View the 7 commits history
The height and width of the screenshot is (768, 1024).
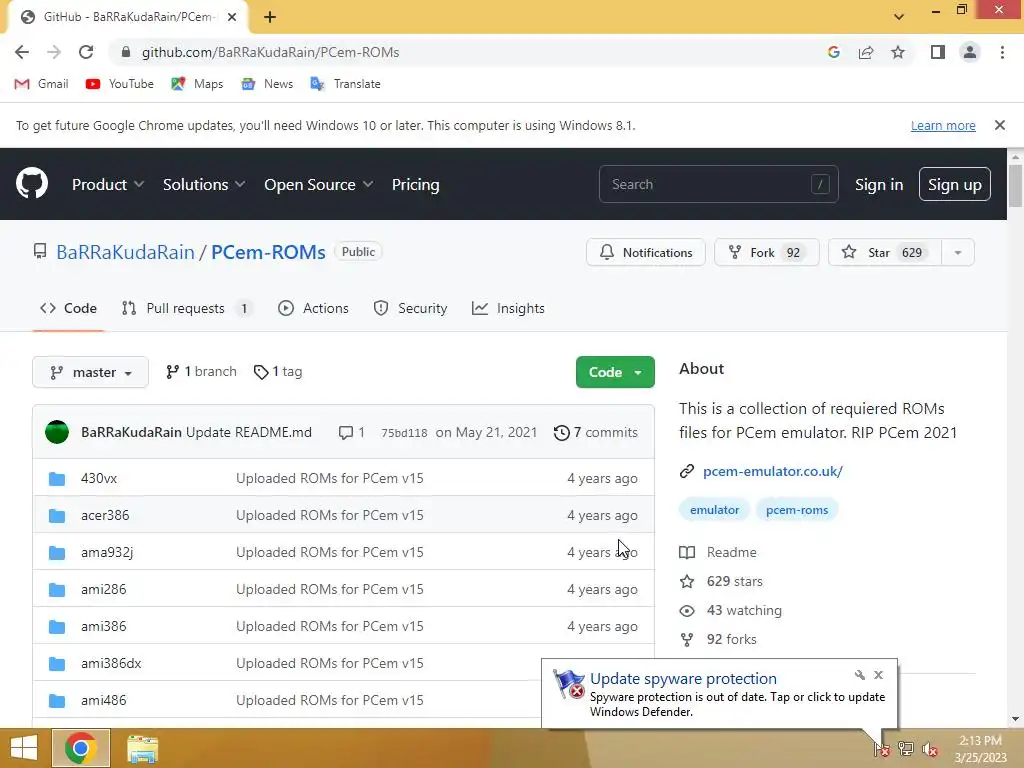pyautogui.click(x=596, y=432)
